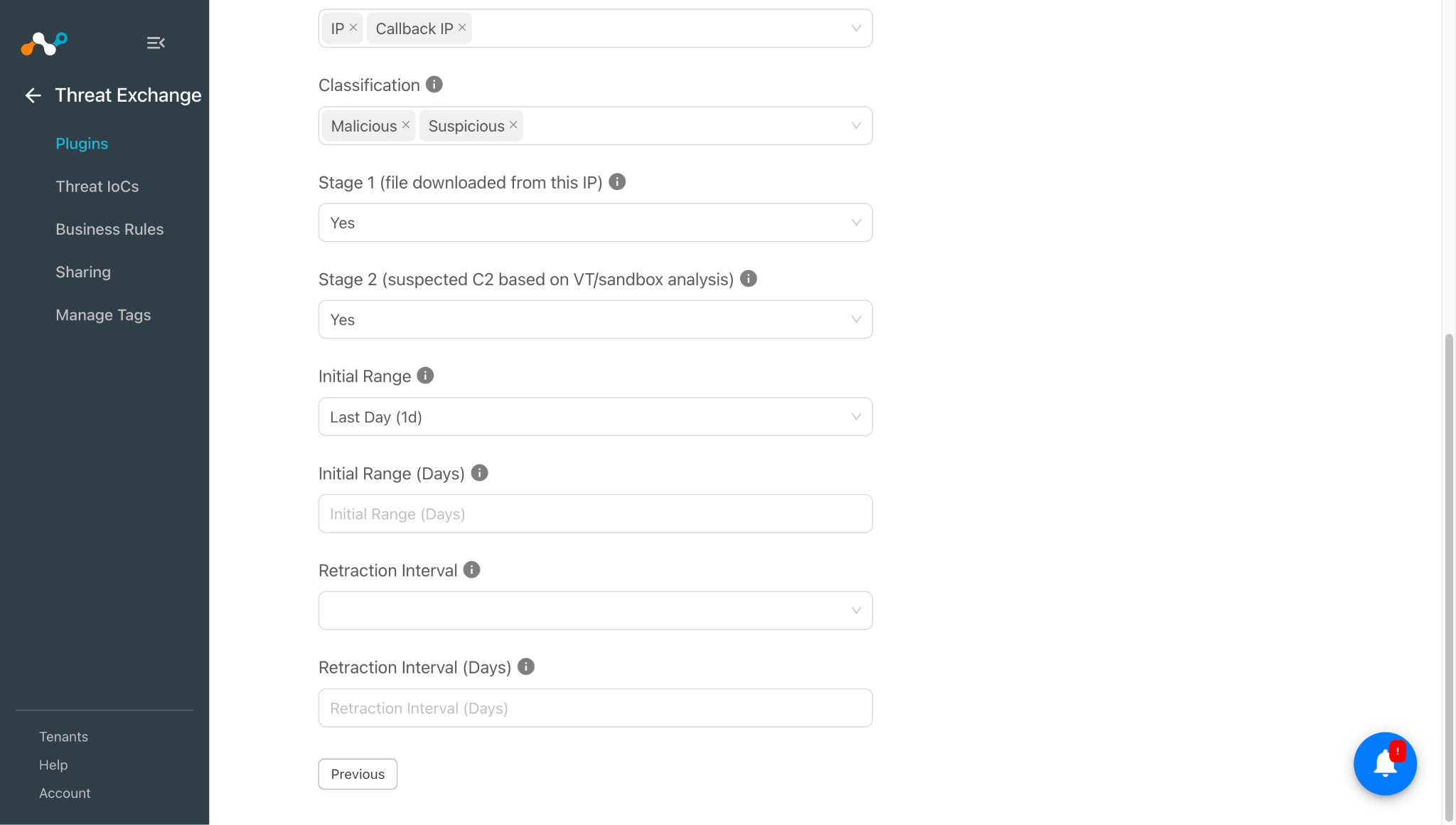Open the Stage 1 Yes dropdown

595,223
